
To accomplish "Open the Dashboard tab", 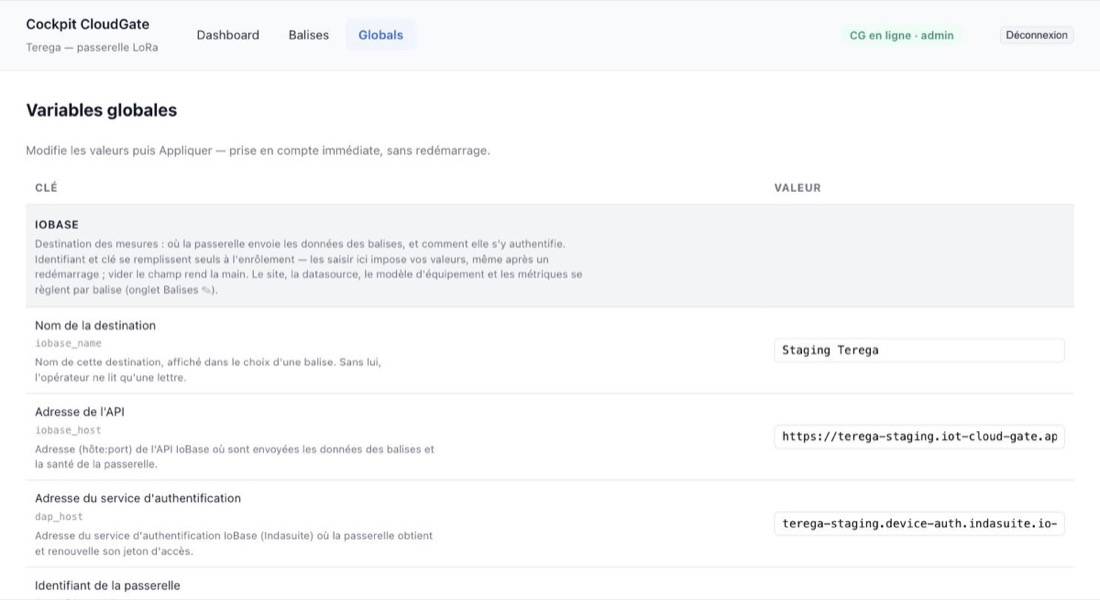I will click(227, 35).
